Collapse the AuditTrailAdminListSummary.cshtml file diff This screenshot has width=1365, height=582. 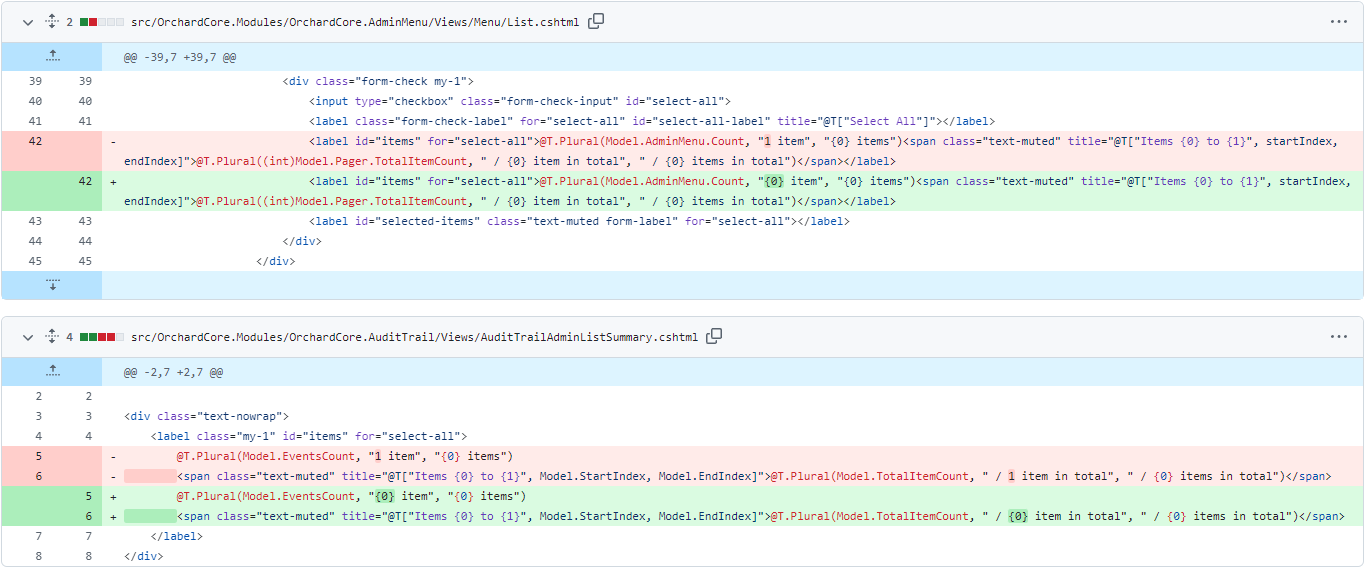pos(28,337)
